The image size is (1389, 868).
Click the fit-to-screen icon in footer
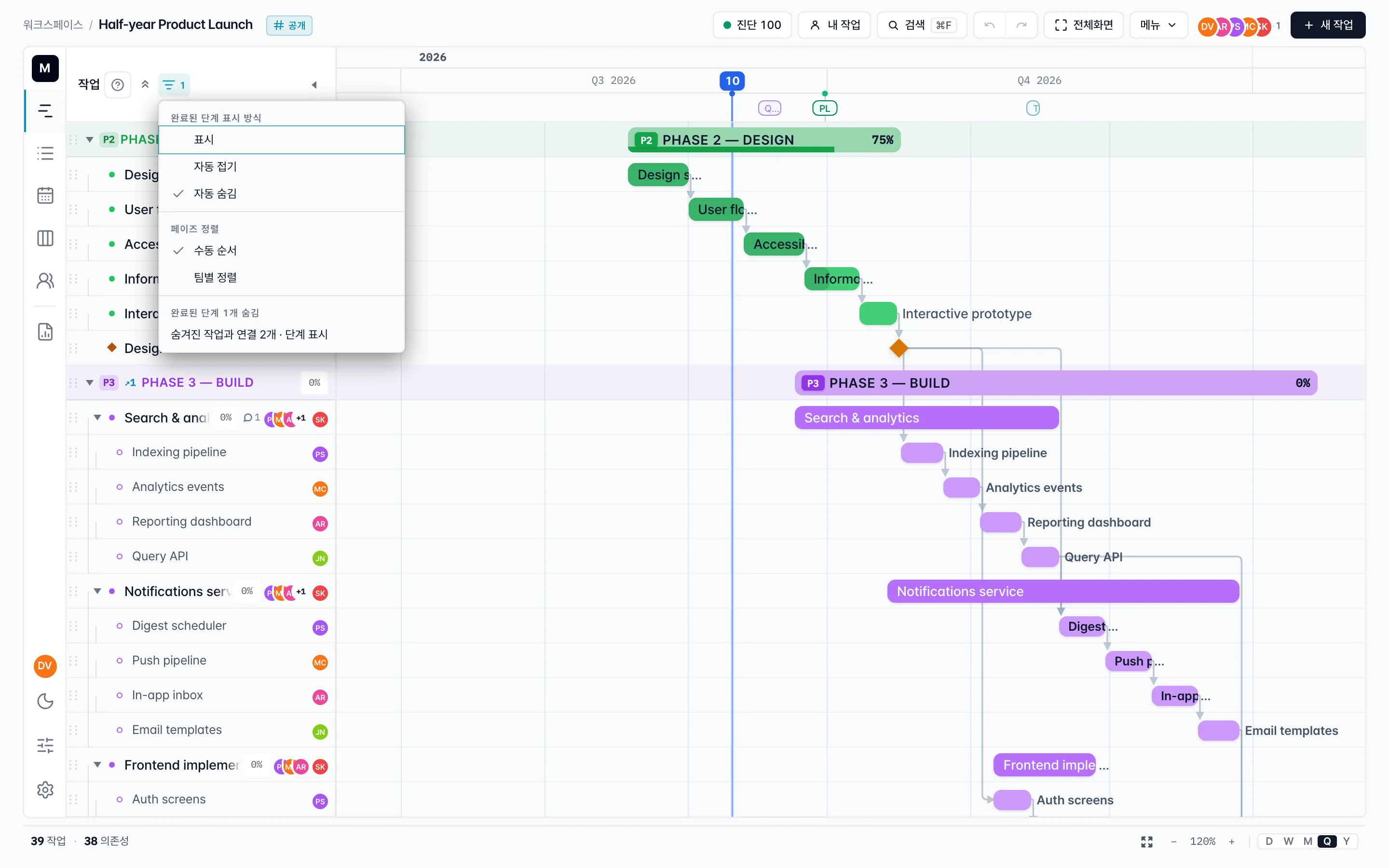(x=1147, y=841)
